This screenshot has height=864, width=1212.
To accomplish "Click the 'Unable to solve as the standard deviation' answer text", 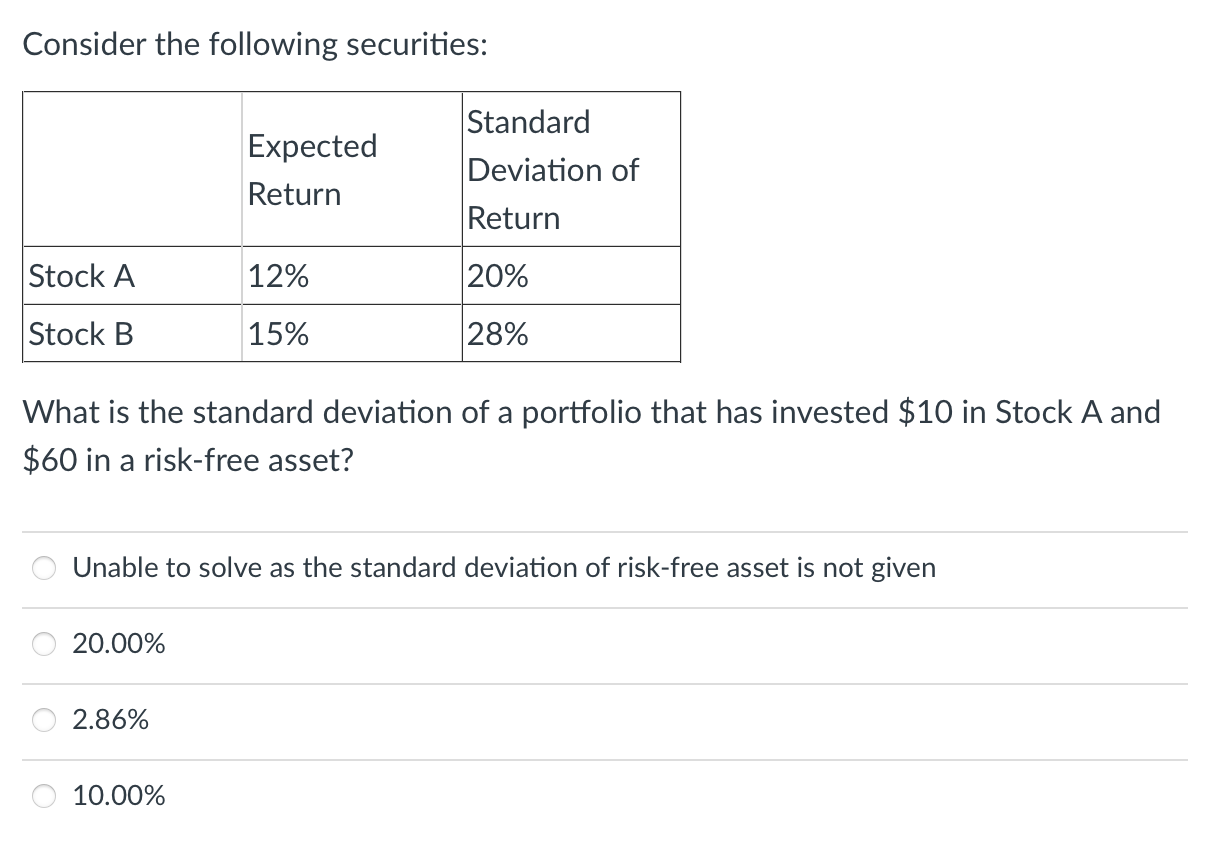I will pos(504,568).
